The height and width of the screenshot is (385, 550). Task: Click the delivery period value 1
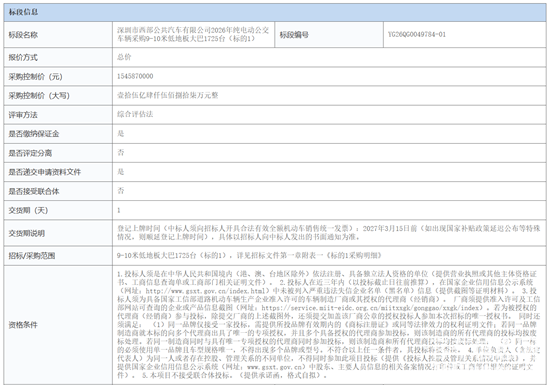(119, 210)
